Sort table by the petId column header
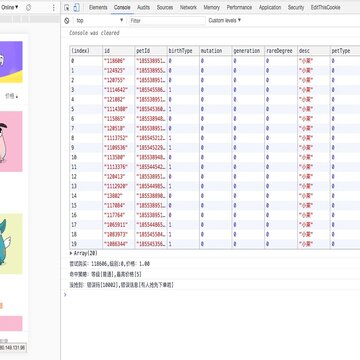Image resolution: width=360 pixels, height=360 pixels. pyautogui.click(x=151, y=51)
